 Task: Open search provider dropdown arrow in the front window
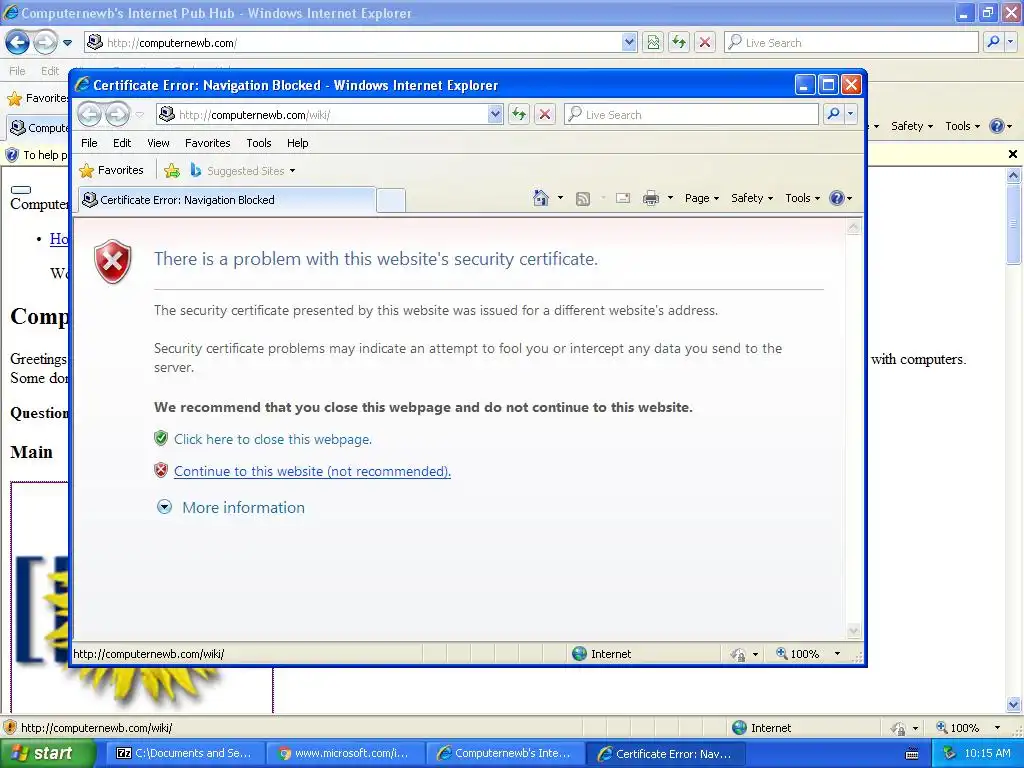pyautogui.click(x=850, y=114)
